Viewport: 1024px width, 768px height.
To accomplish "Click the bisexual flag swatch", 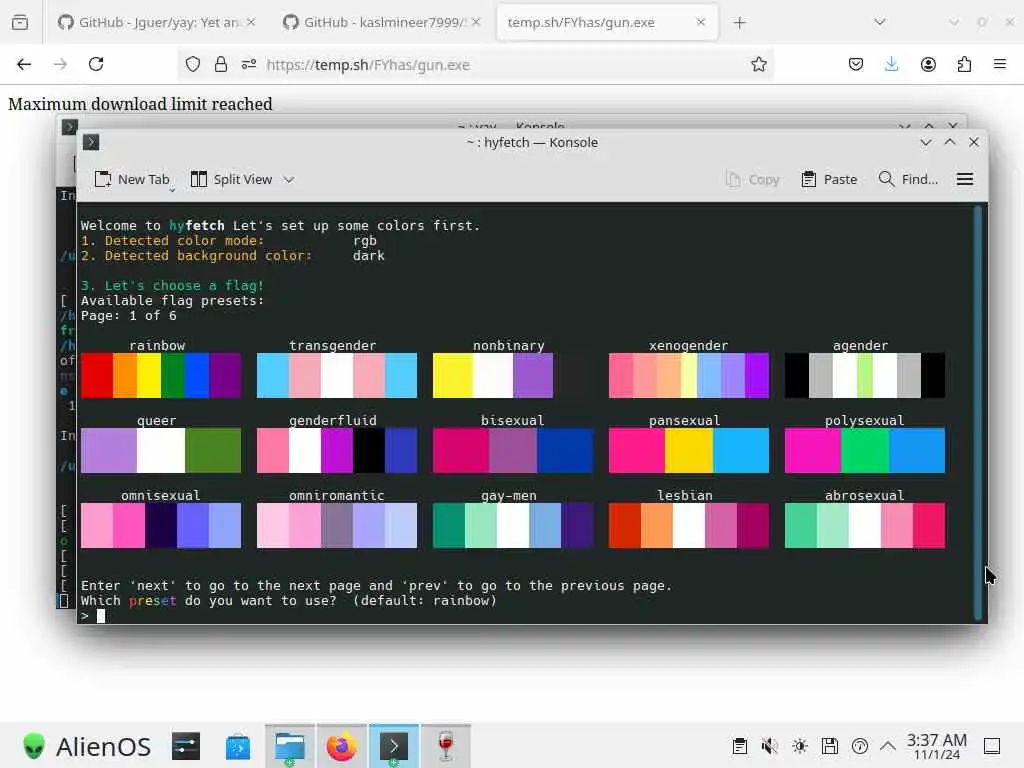I will [x=513, y=451].
